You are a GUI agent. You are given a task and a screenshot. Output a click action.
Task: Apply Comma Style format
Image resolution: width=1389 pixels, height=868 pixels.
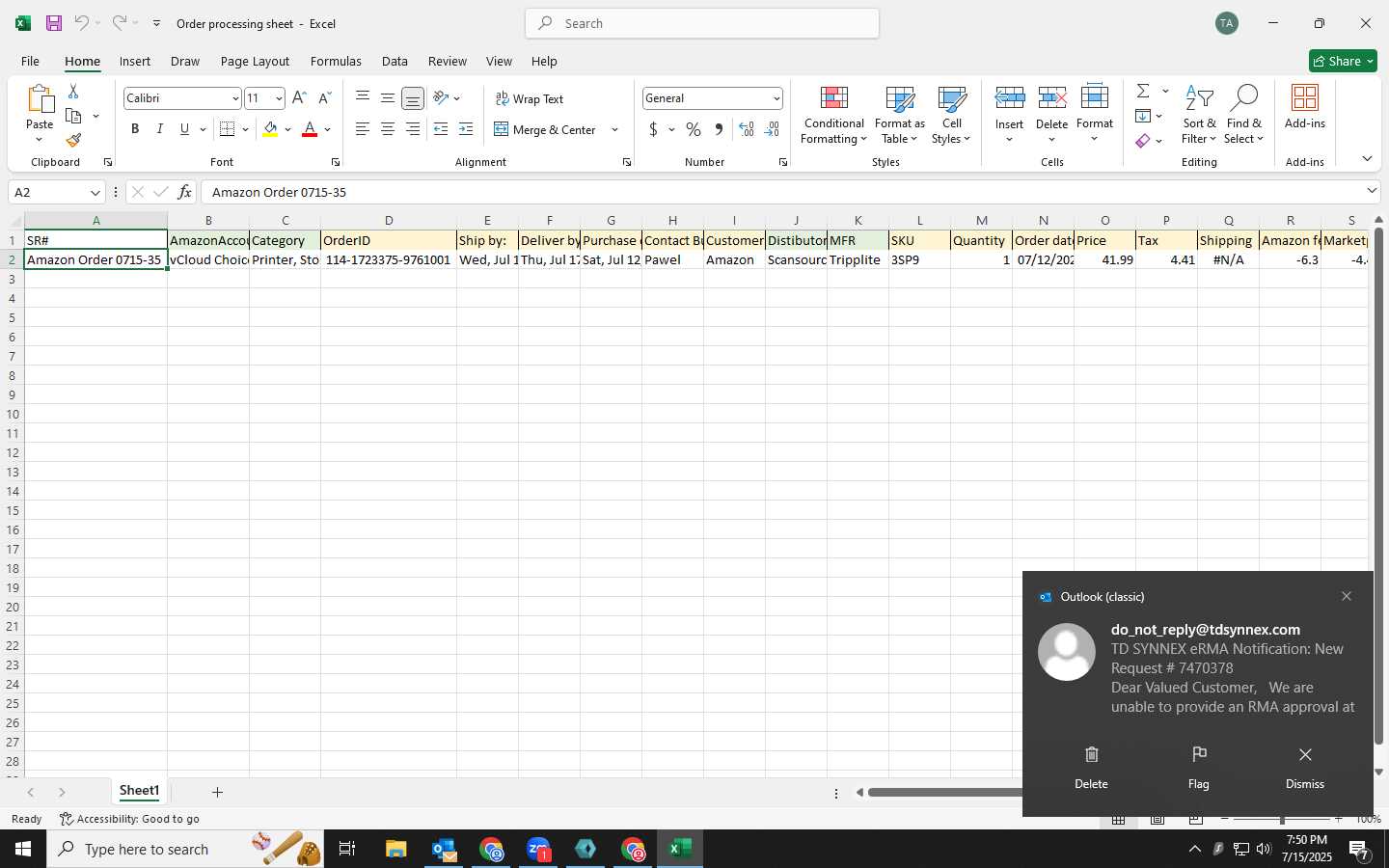point(719,129)
